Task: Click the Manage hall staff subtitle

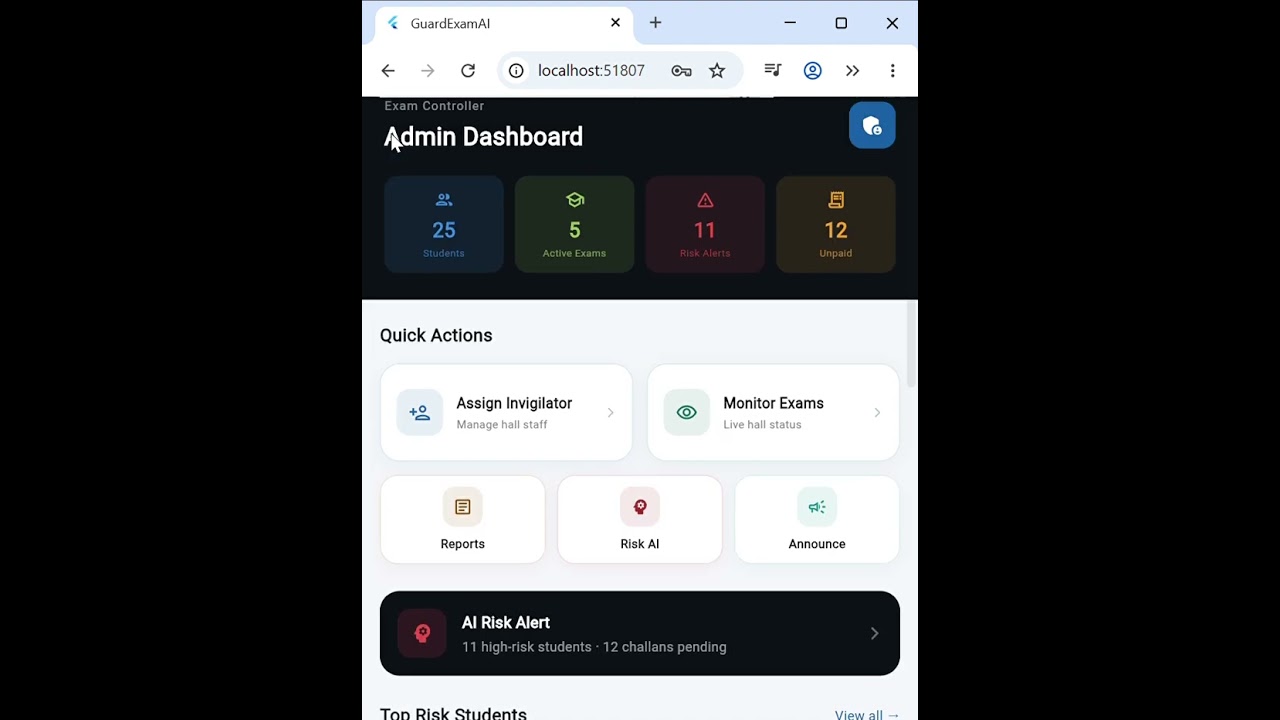Action: (x=502, y=425)
